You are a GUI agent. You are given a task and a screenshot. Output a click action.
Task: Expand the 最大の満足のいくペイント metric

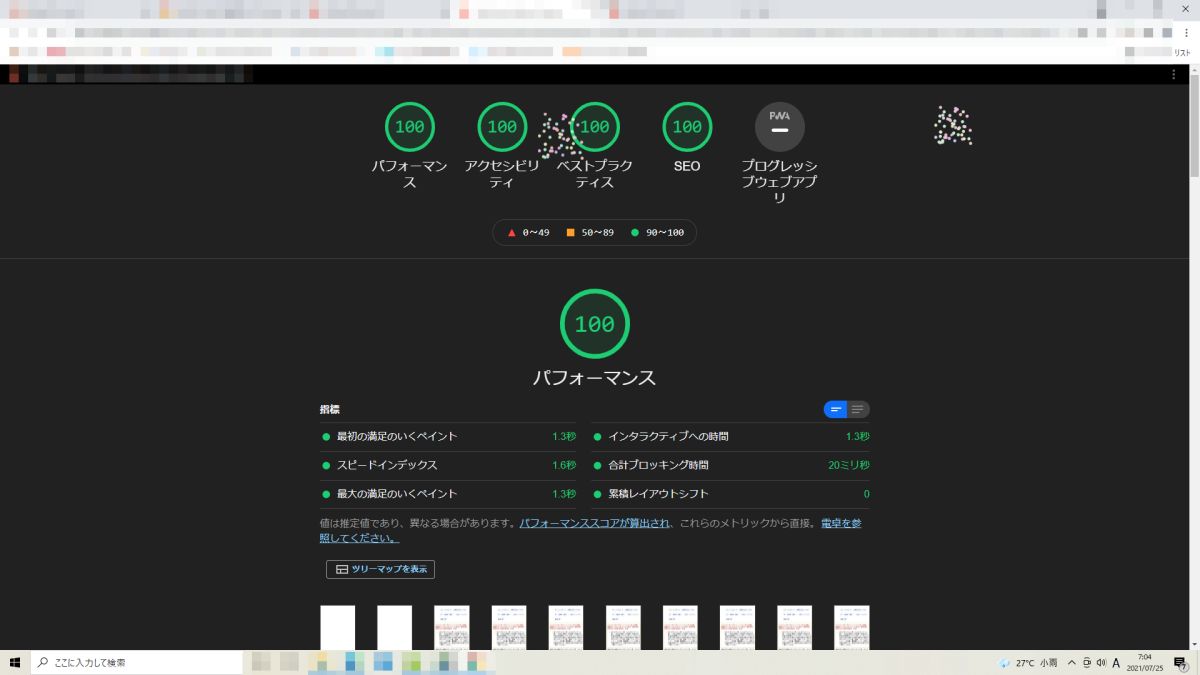[x=449, y=494]
